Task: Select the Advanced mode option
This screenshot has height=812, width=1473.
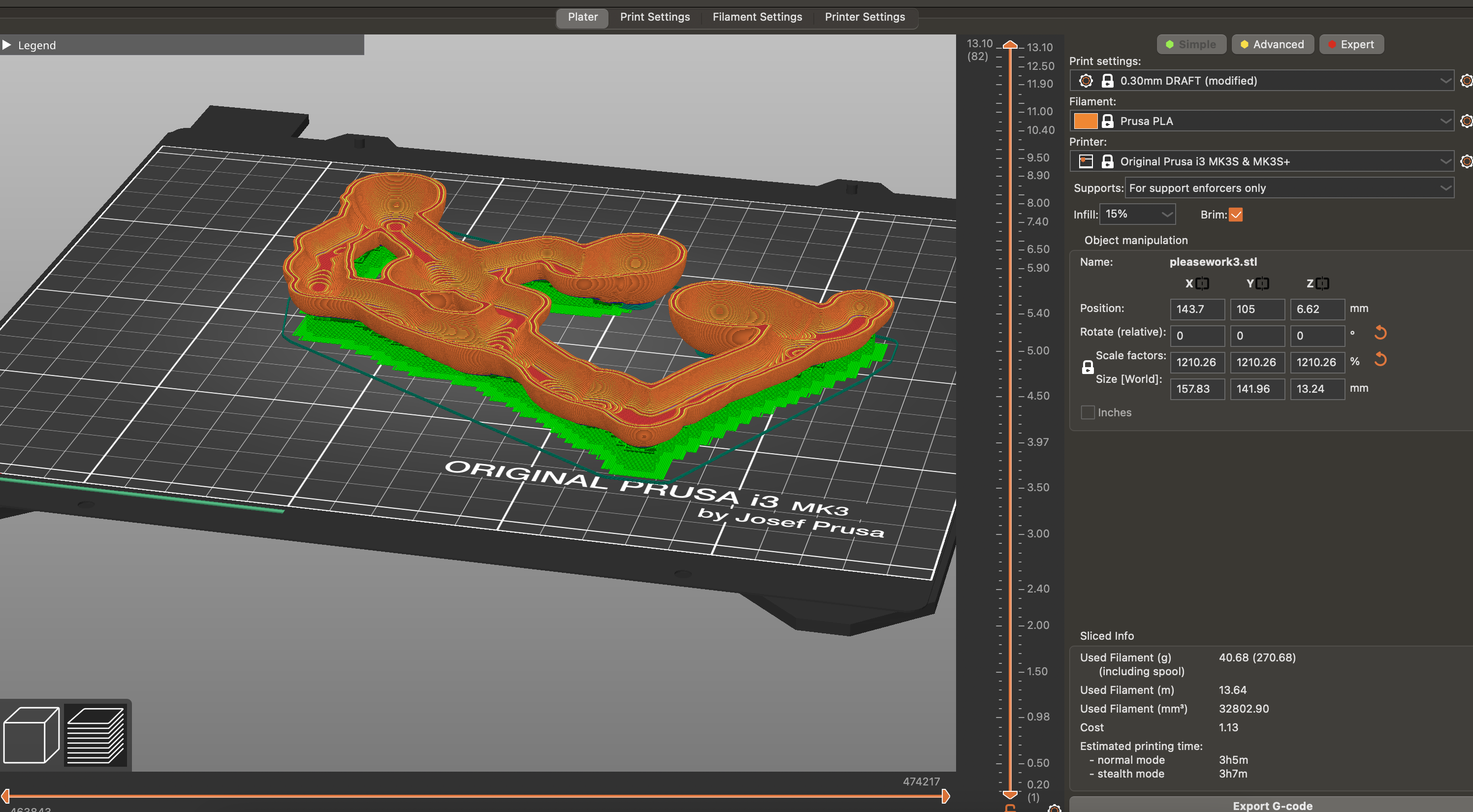Action: (1272, 45)
